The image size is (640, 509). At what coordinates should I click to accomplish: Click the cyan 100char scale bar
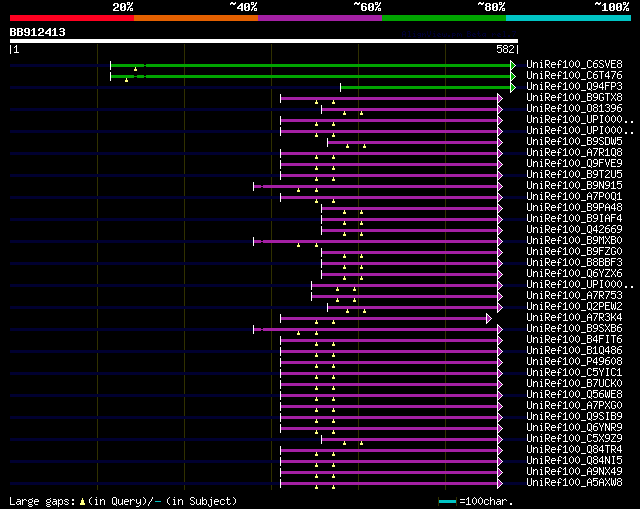coord(447,501)
